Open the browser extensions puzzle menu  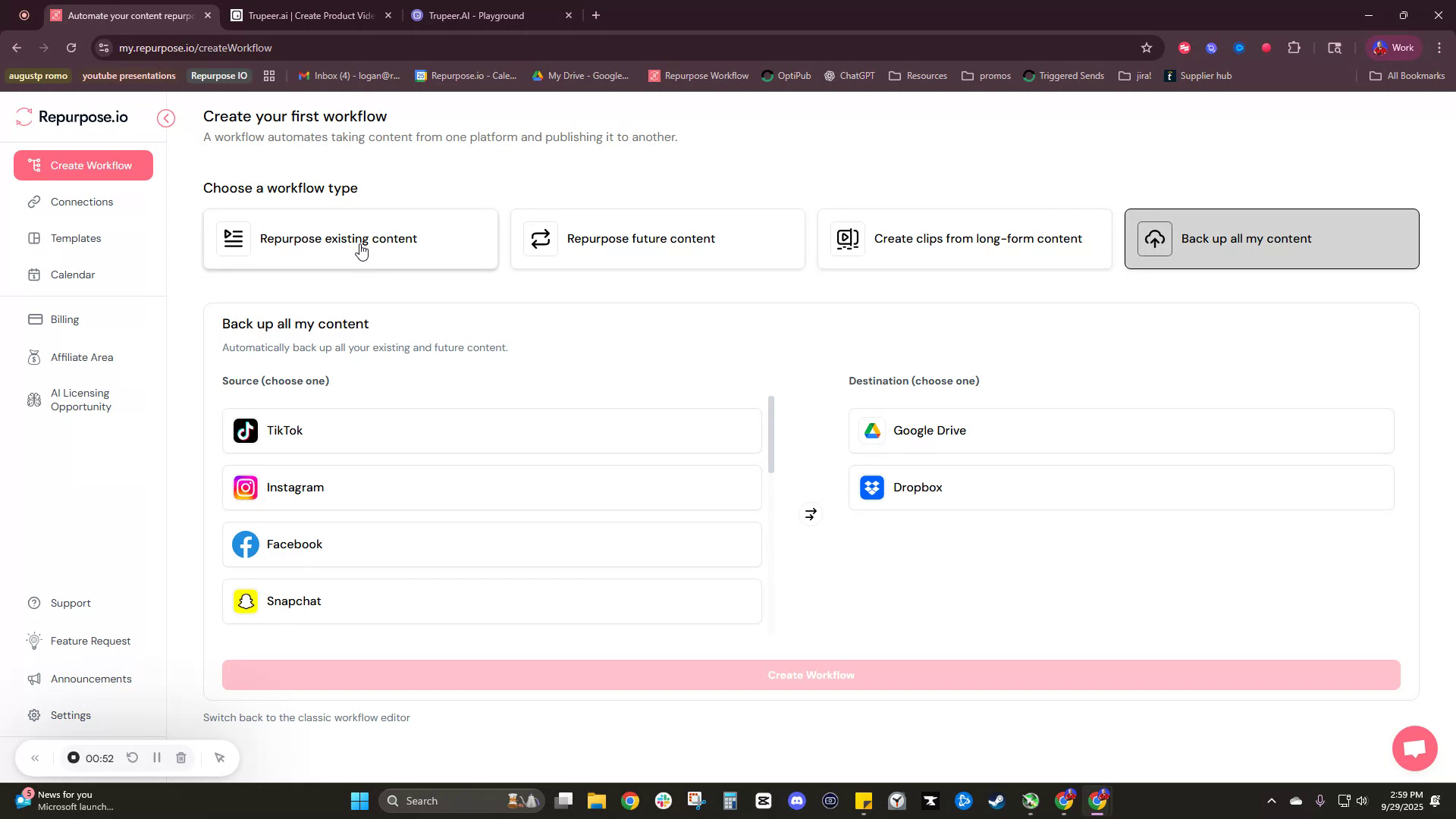(1294, 47)
